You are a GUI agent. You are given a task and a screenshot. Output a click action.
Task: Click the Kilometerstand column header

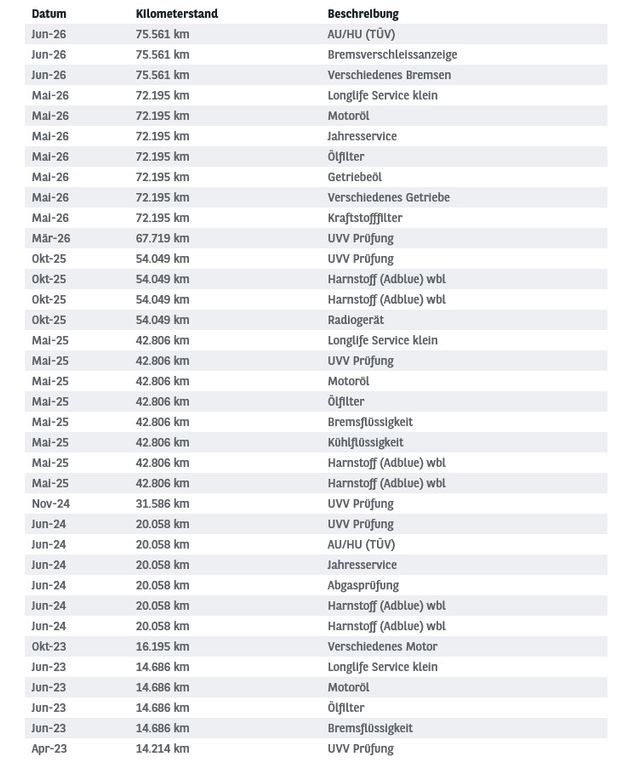177,14
